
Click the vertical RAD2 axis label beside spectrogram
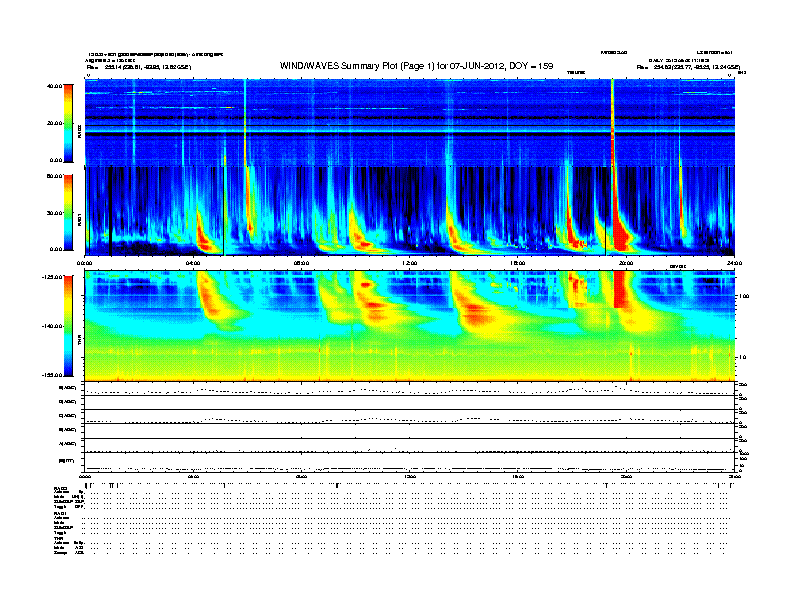[79, 131]
